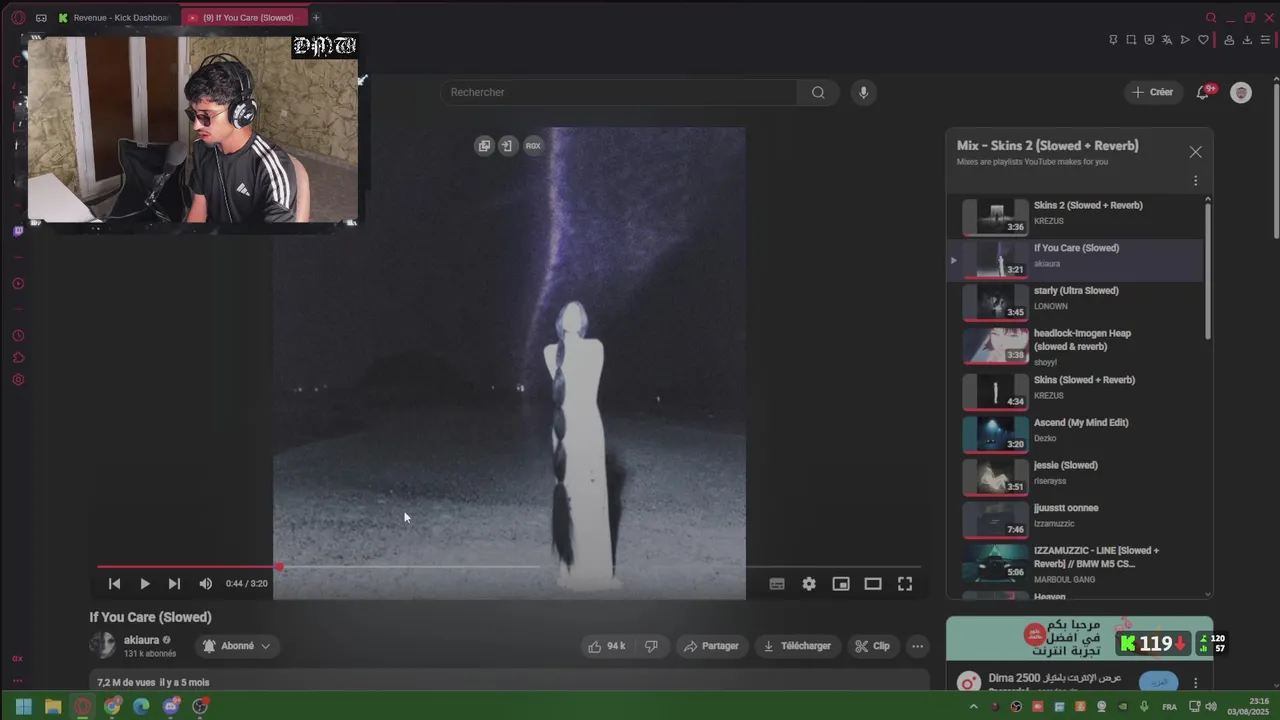Screen dimensions: 1280x720
Task: Open a new browser tab with plus
Action: click(316, 17)
